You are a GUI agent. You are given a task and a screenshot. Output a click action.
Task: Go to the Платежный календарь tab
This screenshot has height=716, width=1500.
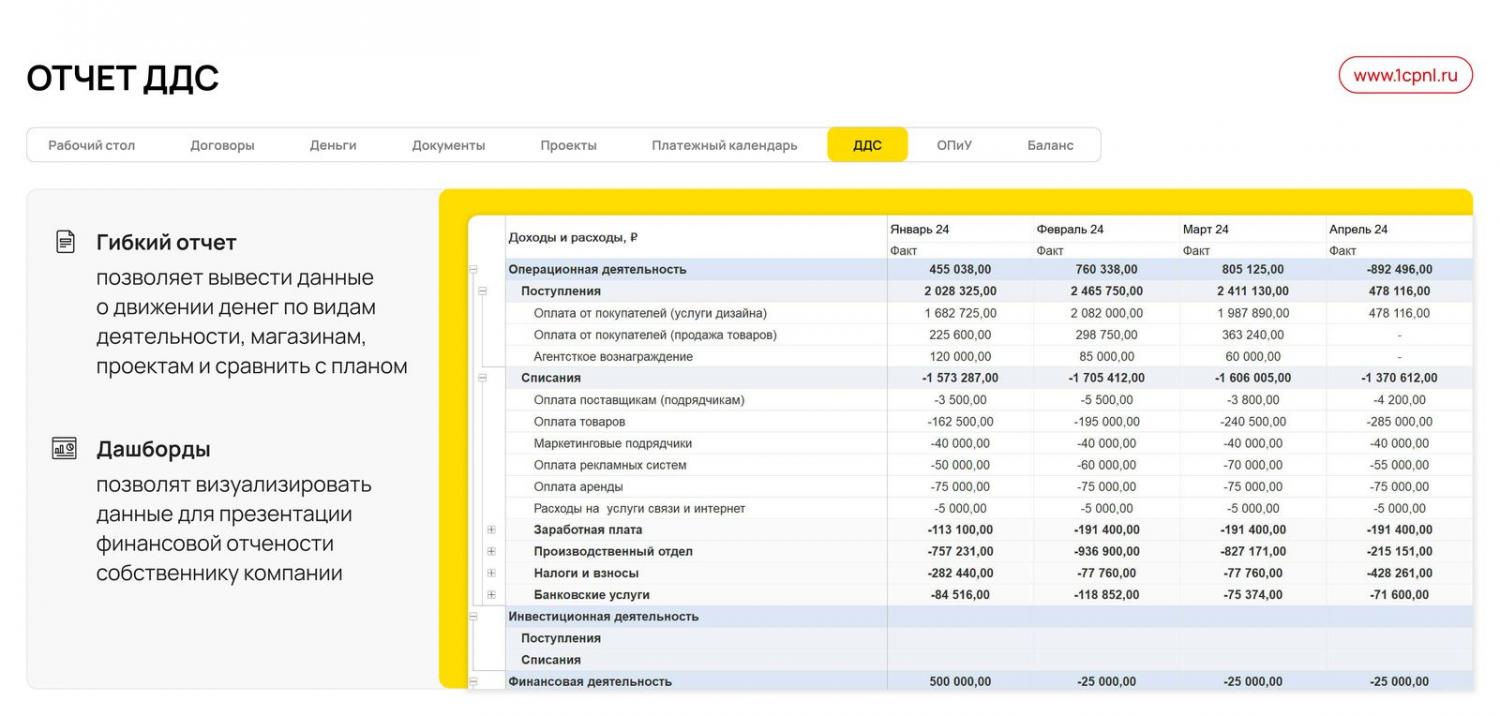[724, 145]
